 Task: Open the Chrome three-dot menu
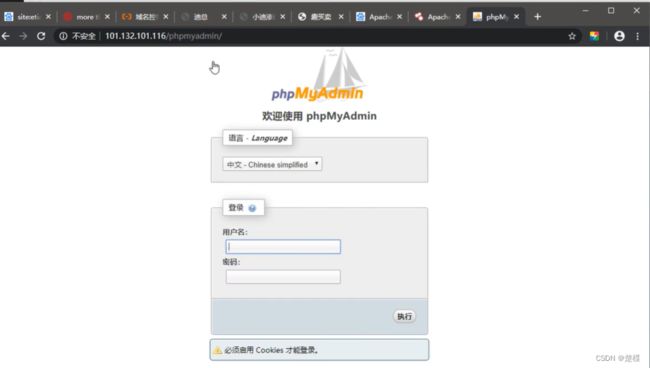pos(638,36)
